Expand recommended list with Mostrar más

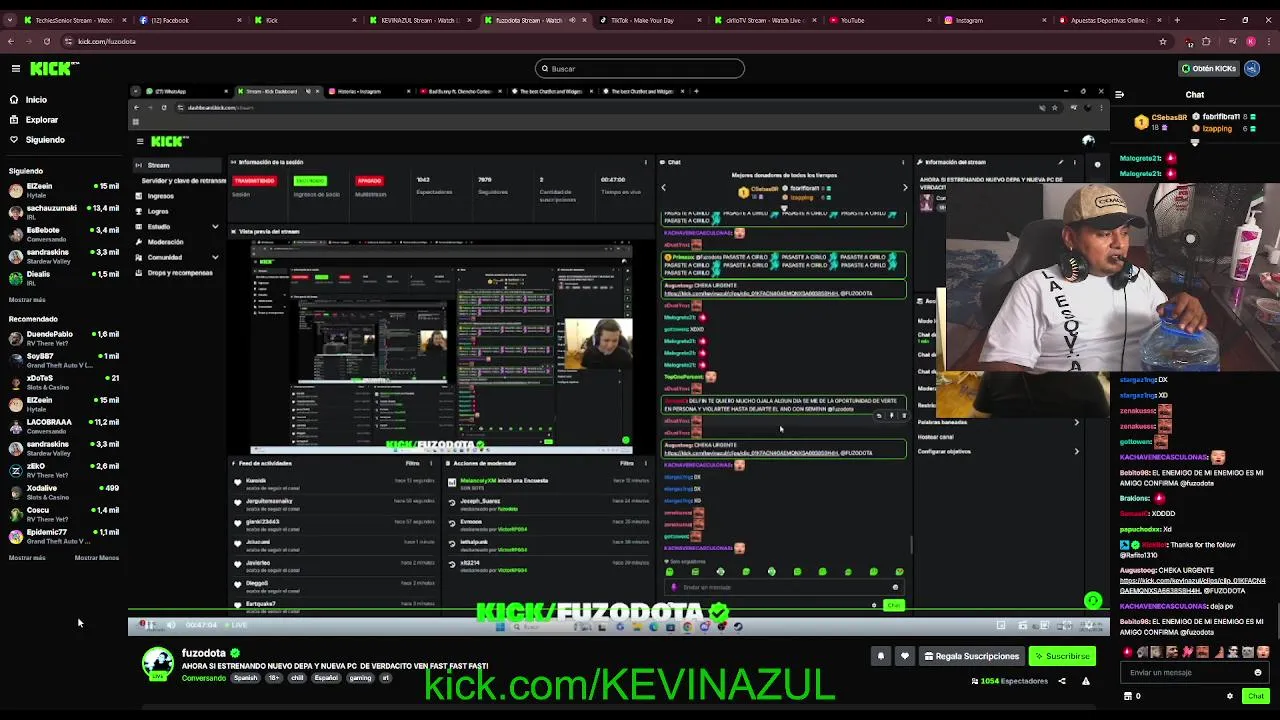[x=27, y=558]
